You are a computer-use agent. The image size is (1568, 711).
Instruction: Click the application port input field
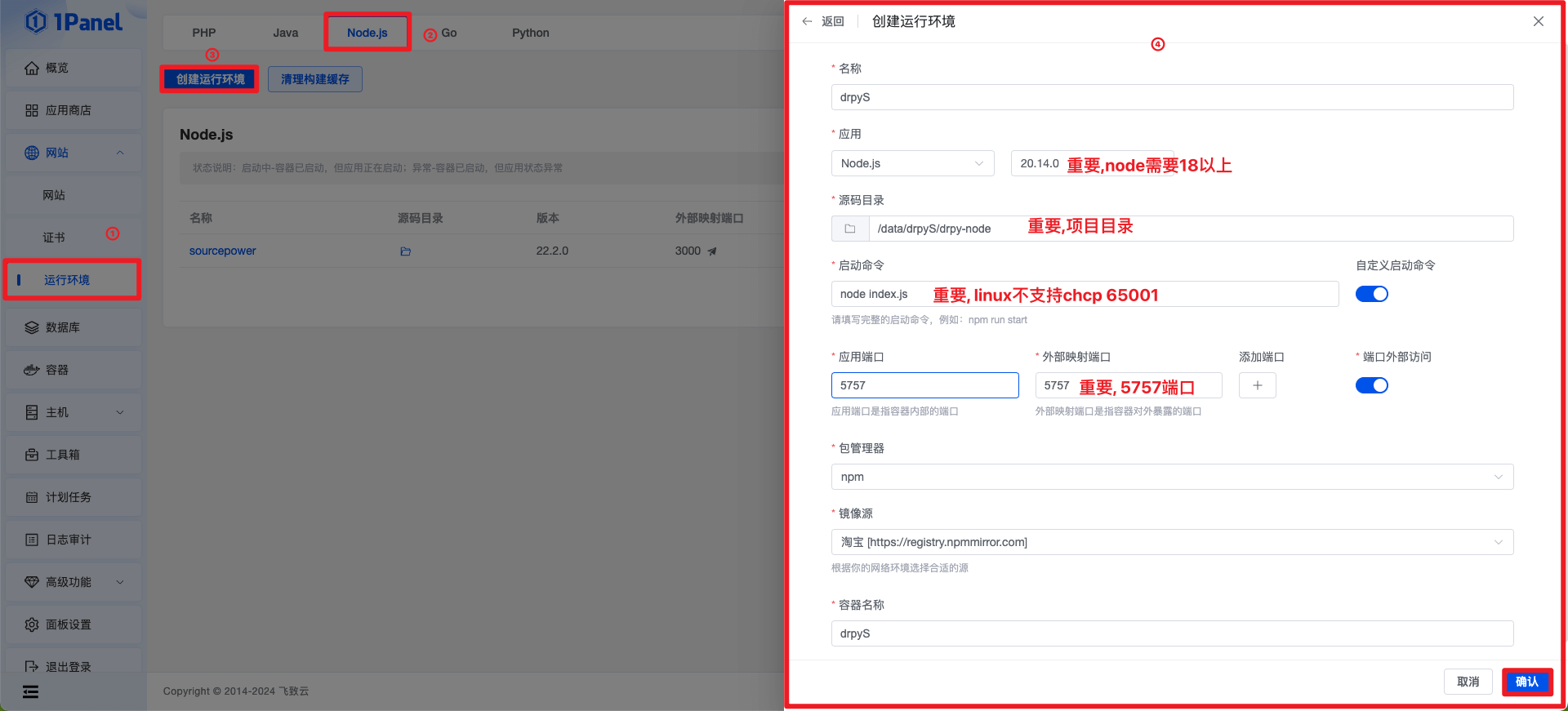pos(924,385)
